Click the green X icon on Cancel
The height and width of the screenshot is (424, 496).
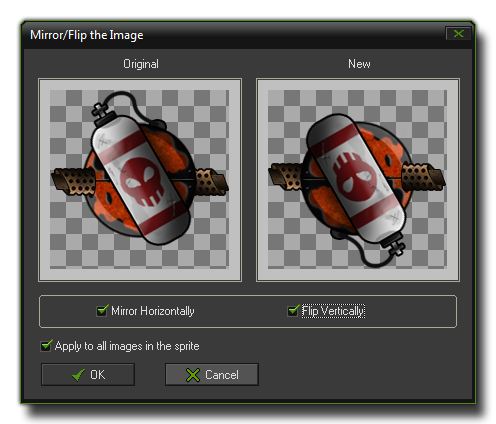point(193,375)
